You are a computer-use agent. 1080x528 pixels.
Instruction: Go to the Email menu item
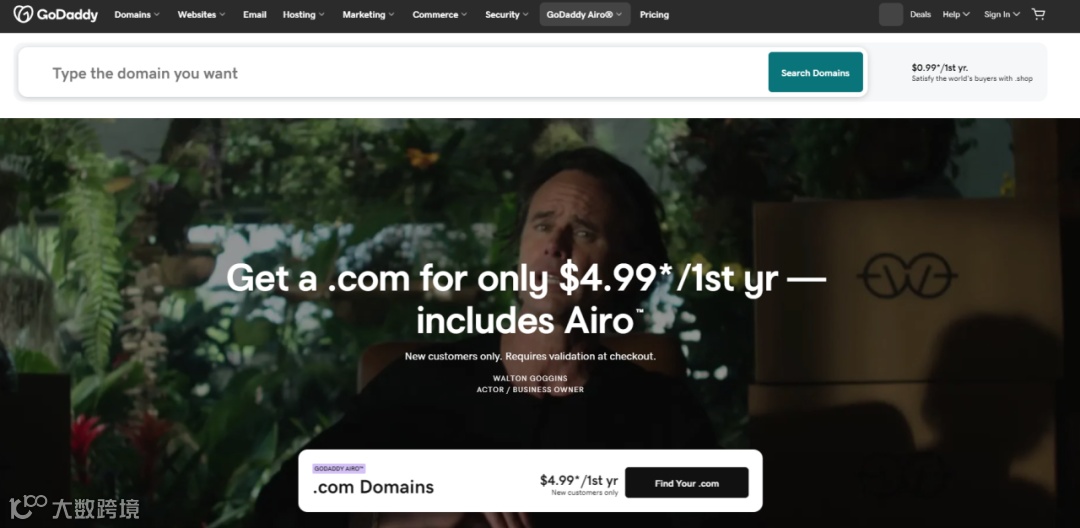[254, 14]
